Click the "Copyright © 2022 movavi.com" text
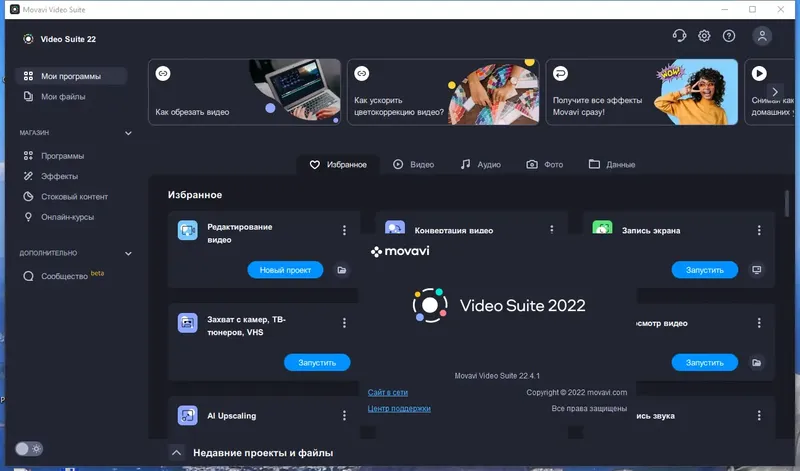The height and width of the screenshot is (471, 800). click(x=577, y=392)
